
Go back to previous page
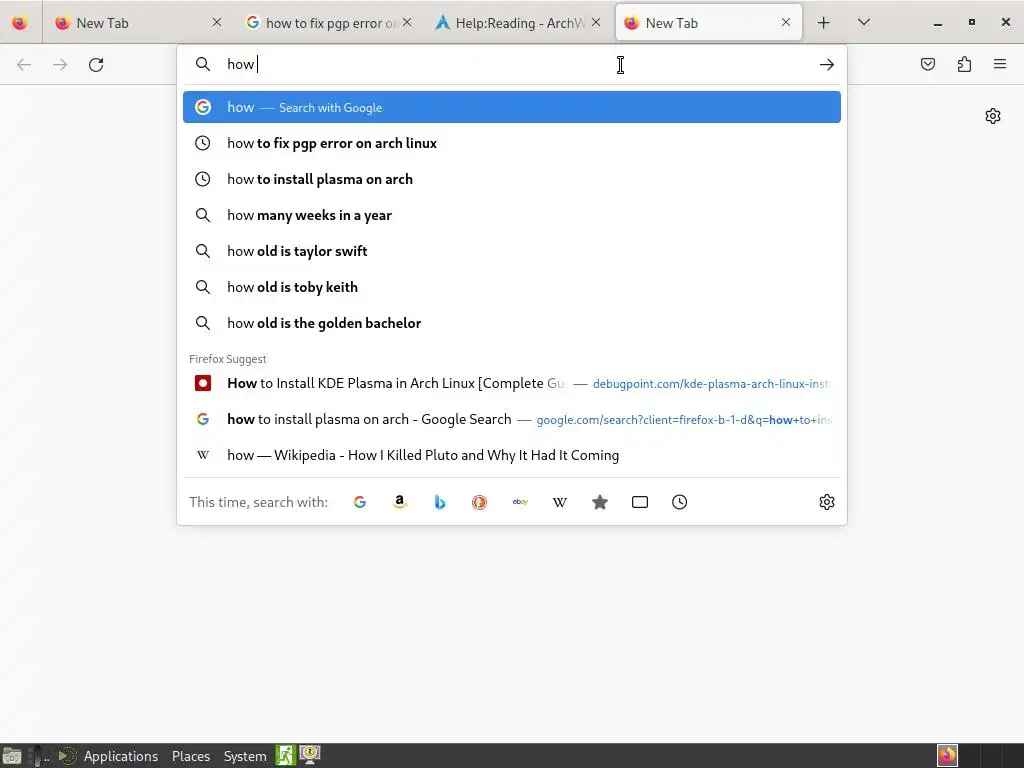point(24,65)
